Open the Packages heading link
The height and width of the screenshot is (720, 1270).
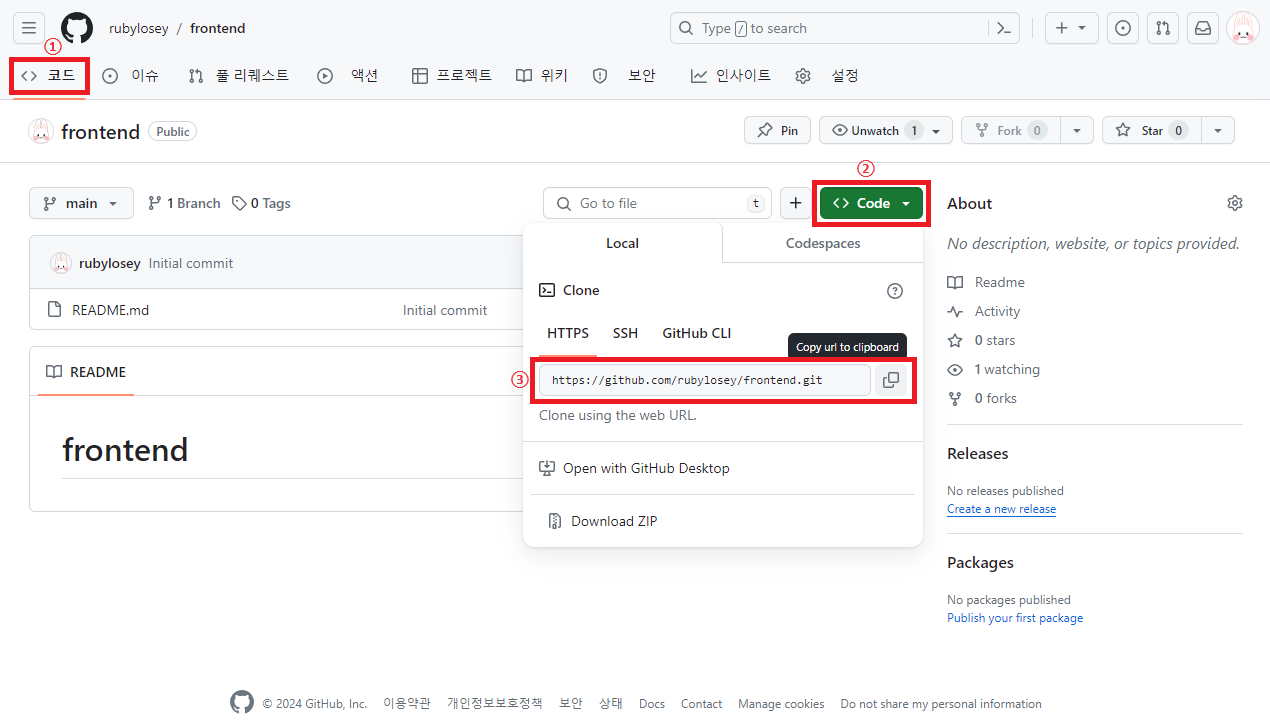tap(980, 562)
